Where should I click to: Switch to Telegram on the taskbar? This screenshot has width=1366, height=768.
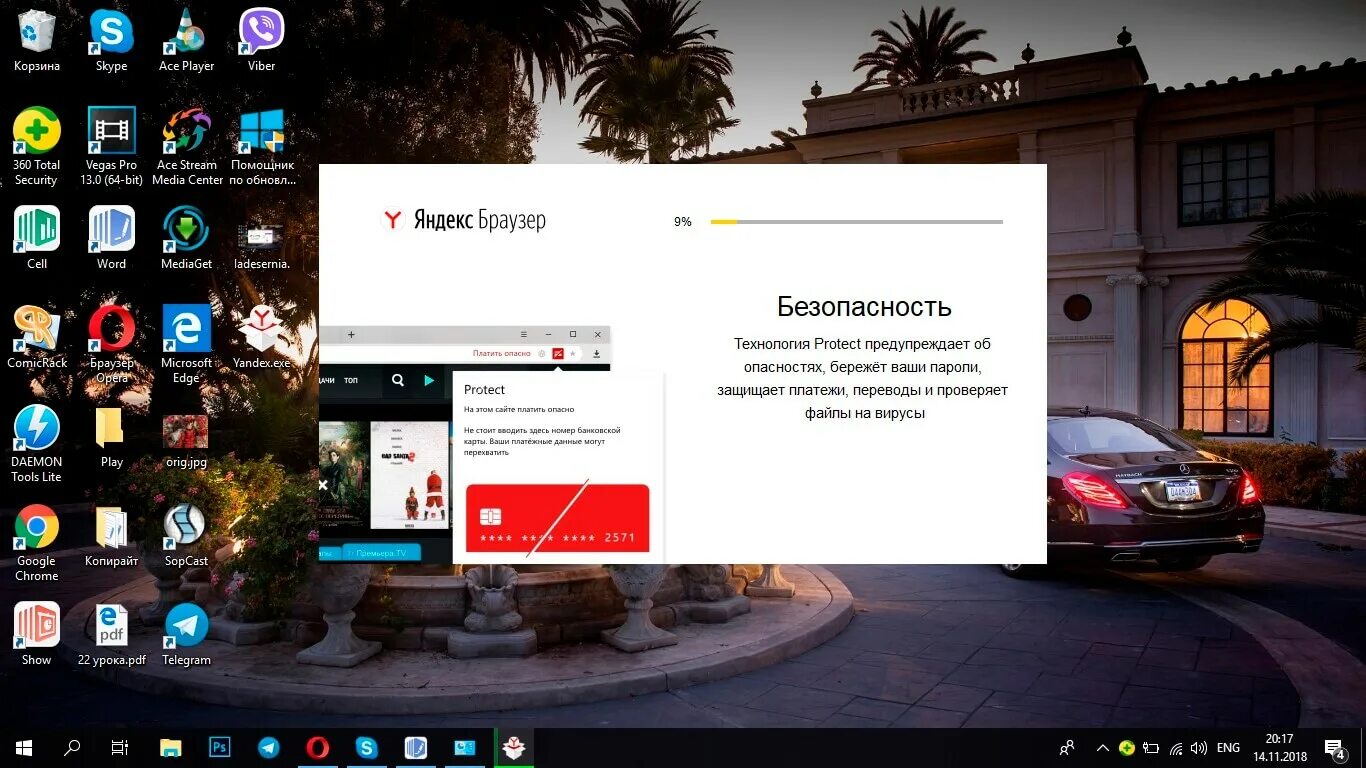(x=269, y=747)
